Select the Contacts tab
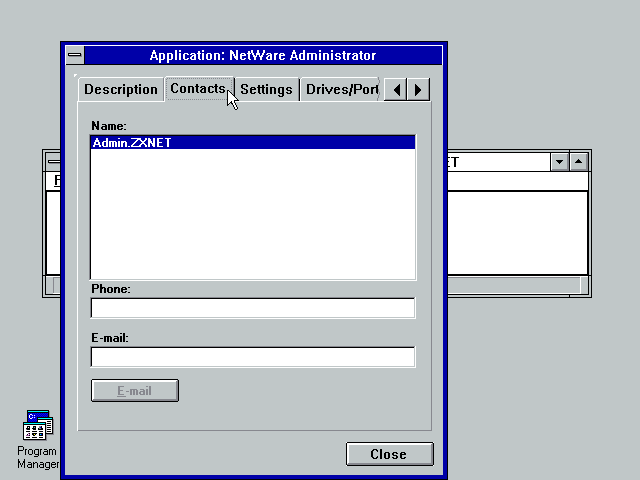This screenshot has height=480, width=640. click(x=199, y=89)
